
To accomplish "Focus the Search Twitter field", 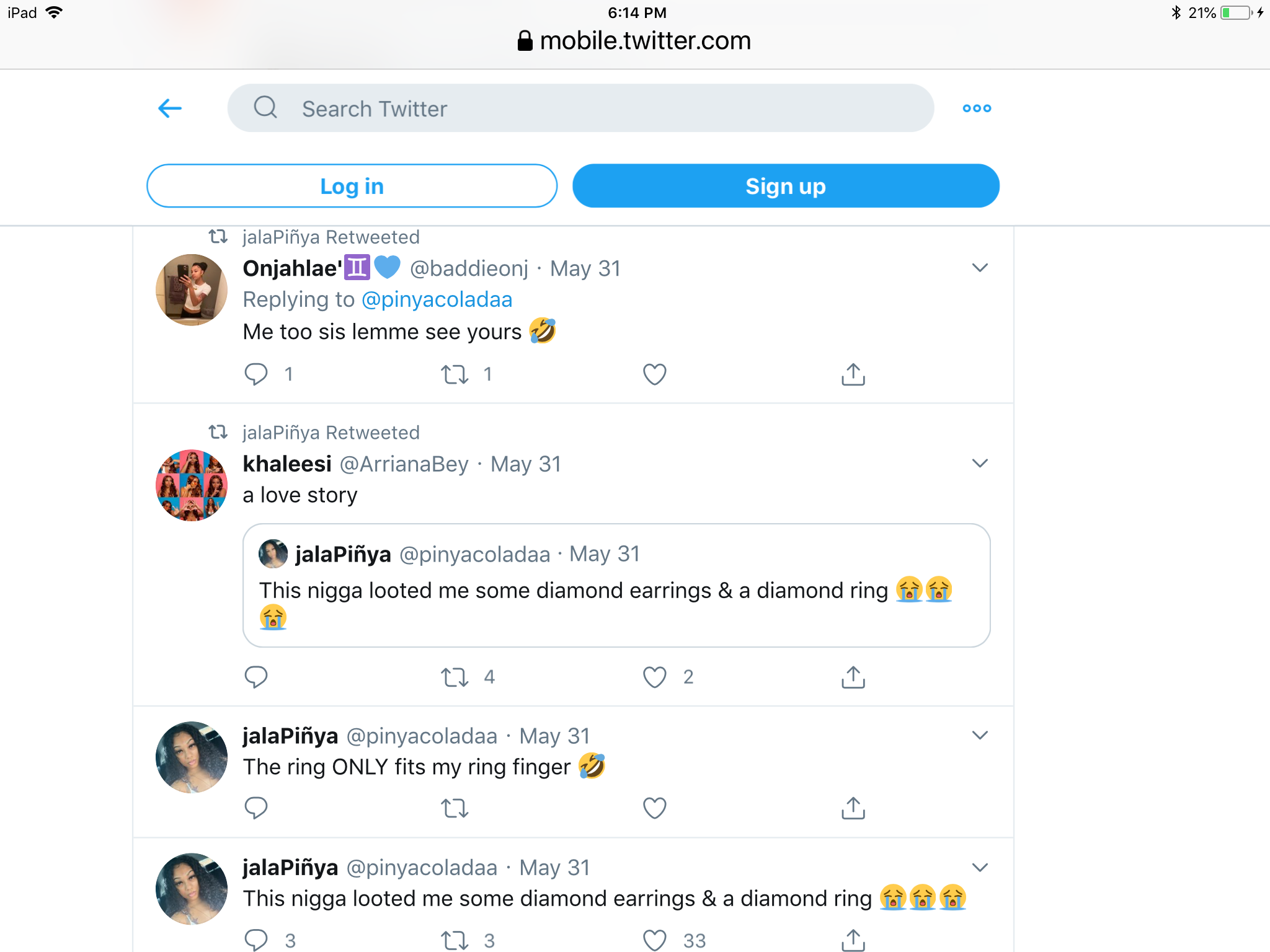I will click(x=580, y=108).
